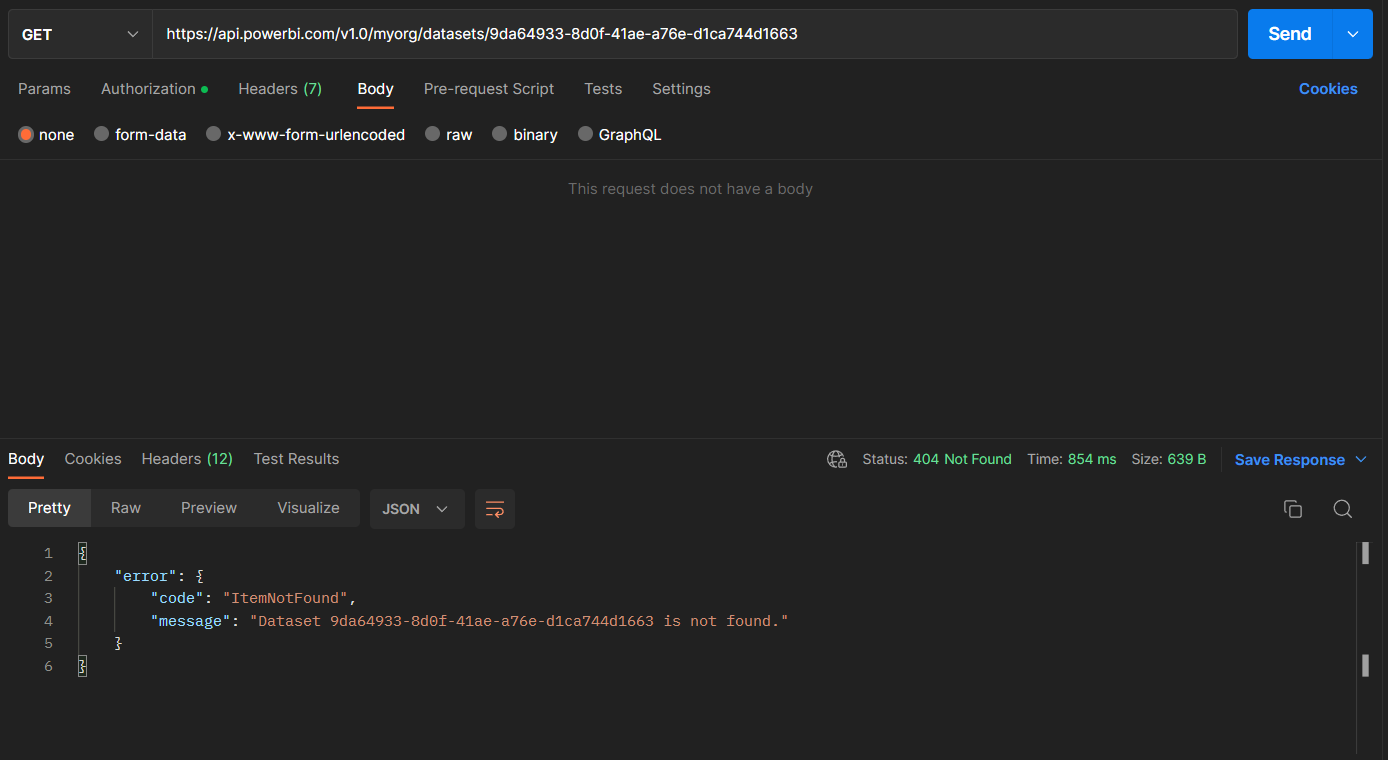Image resolution: width=1388 pixels, height=760 pixels.
Task: Select the request Body tab
Action: [x=375, y=89]
